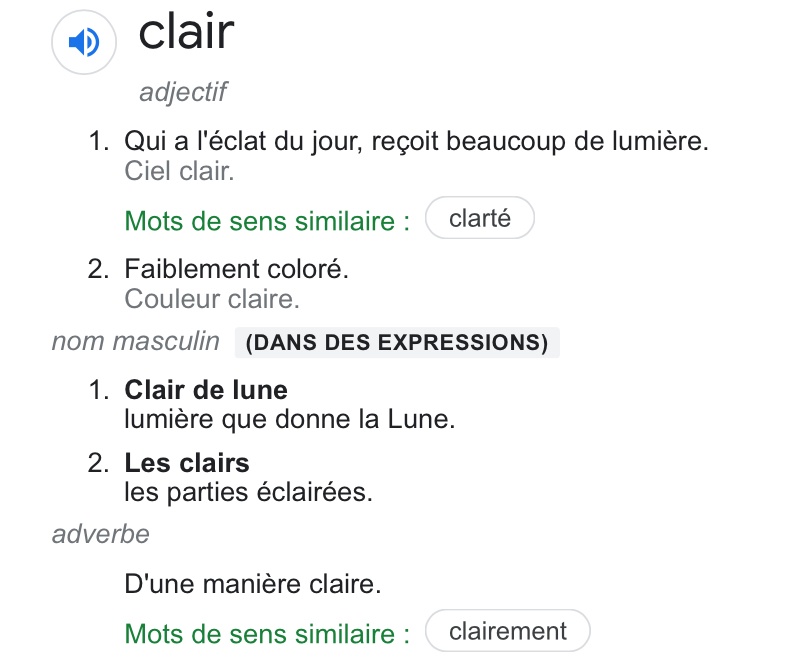Click the 'clarté' similar word chip
810x671 pixels.
click(x=480, y=218)
